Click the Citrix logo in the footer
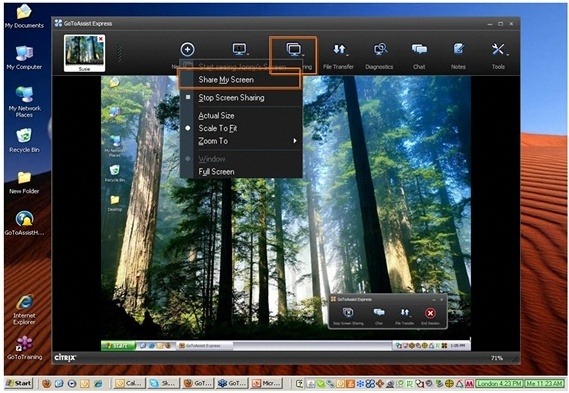This screenshot has height=393, width=569. click(x=65, y=358)
